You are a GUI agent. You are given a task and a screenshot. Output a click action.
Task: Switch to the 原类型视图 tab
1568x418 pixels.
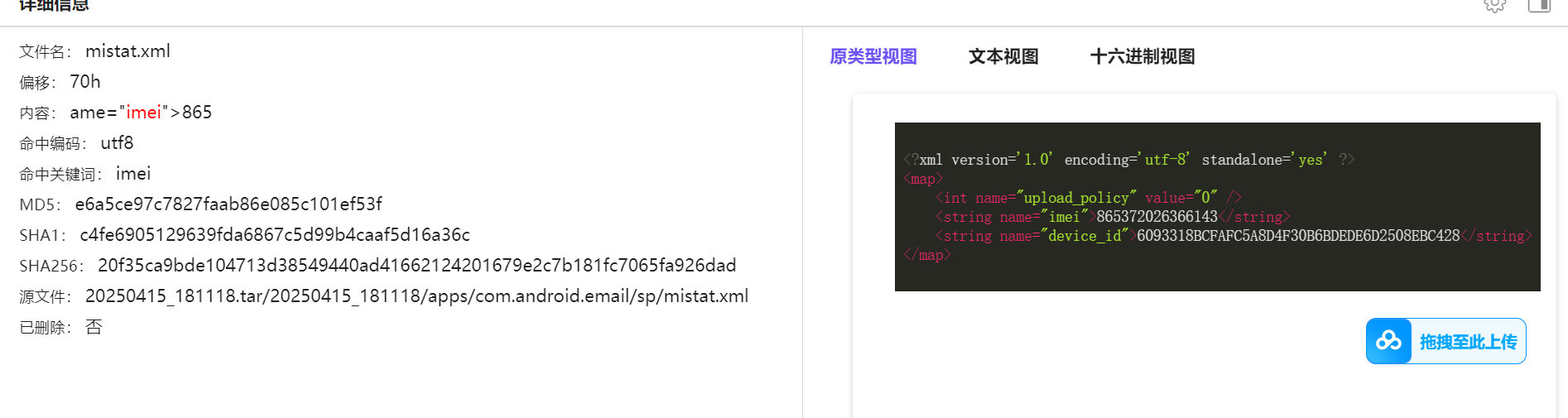[873, 56]
